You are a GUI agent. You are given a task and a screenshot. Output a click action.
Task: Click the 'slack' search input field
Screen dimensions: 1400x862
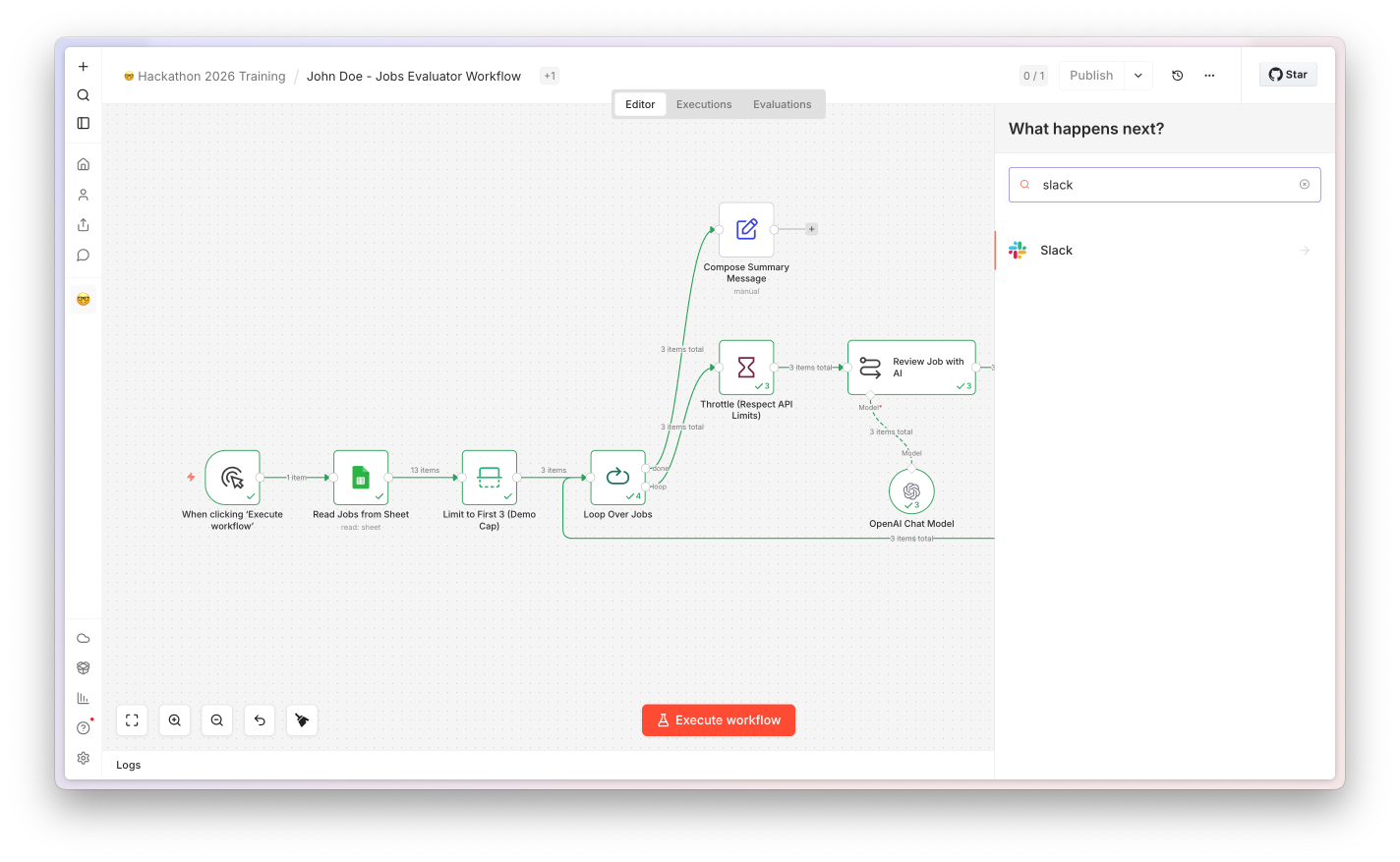click(x=1165, y=185)
